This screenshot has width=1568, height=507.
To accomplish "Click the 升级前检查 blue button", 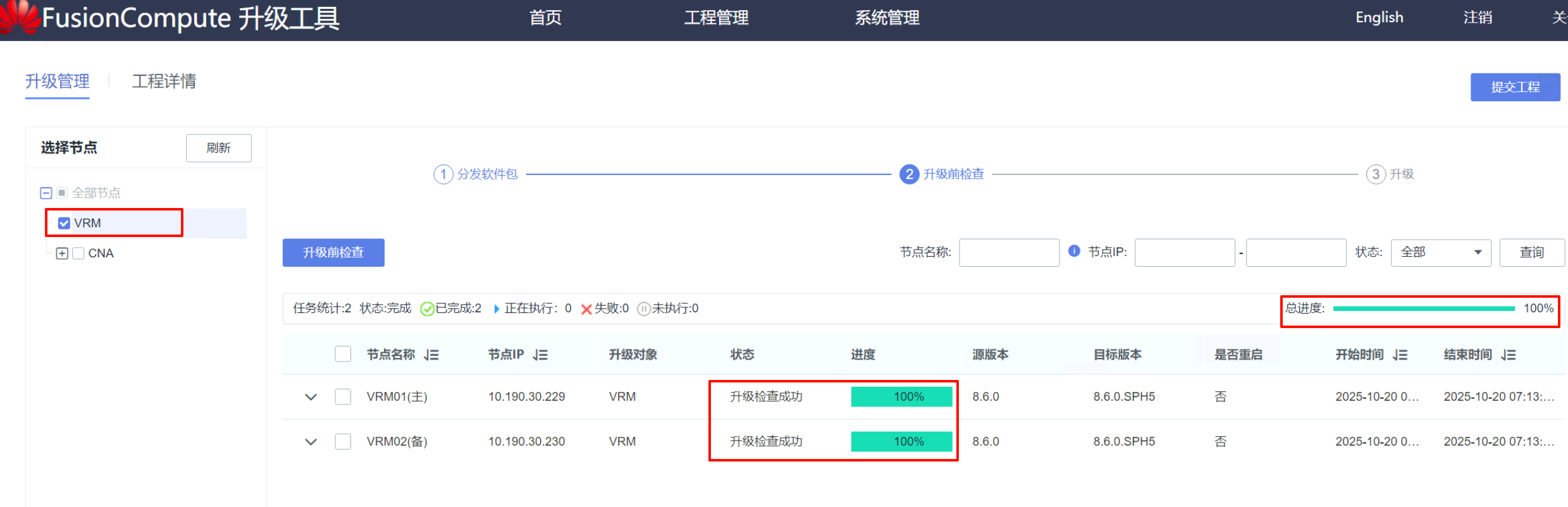I will click(x=333, y=252).
